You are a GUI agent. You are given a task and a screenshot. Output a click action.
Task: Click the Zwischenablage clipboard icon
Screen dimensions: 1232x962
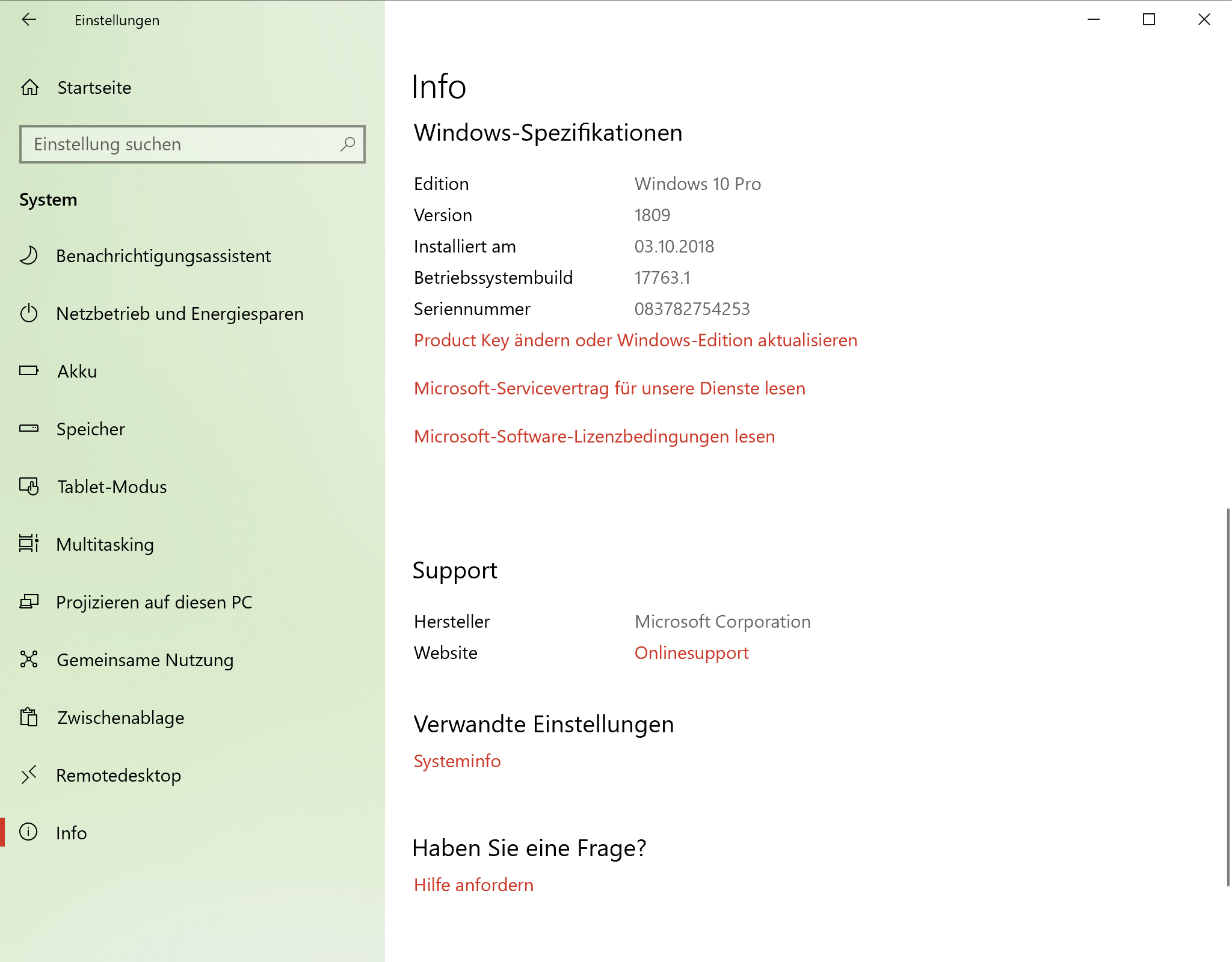[x=29, y=717]
